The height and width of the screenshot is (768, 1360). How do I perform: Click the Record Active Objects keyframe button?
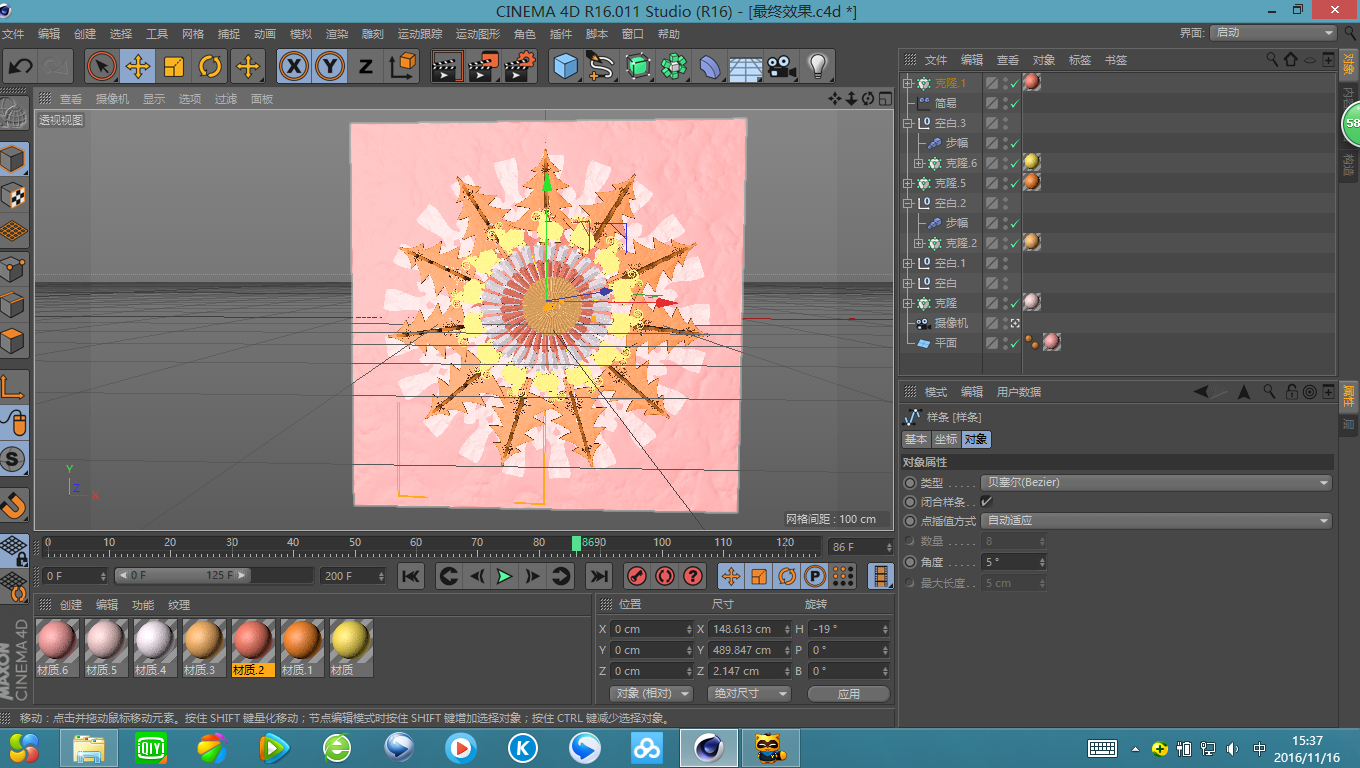(x=637, y=576)
